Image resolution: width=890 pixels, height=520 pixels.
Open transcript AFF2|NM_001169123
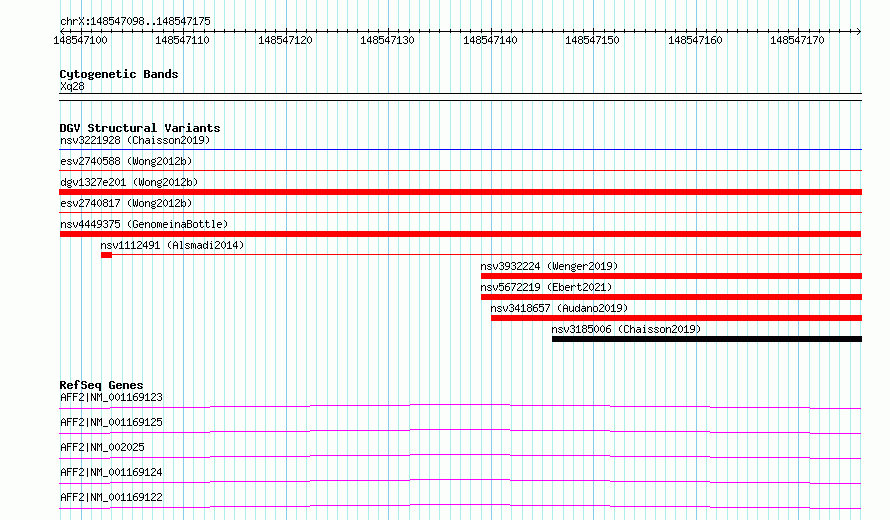point(111,397)
